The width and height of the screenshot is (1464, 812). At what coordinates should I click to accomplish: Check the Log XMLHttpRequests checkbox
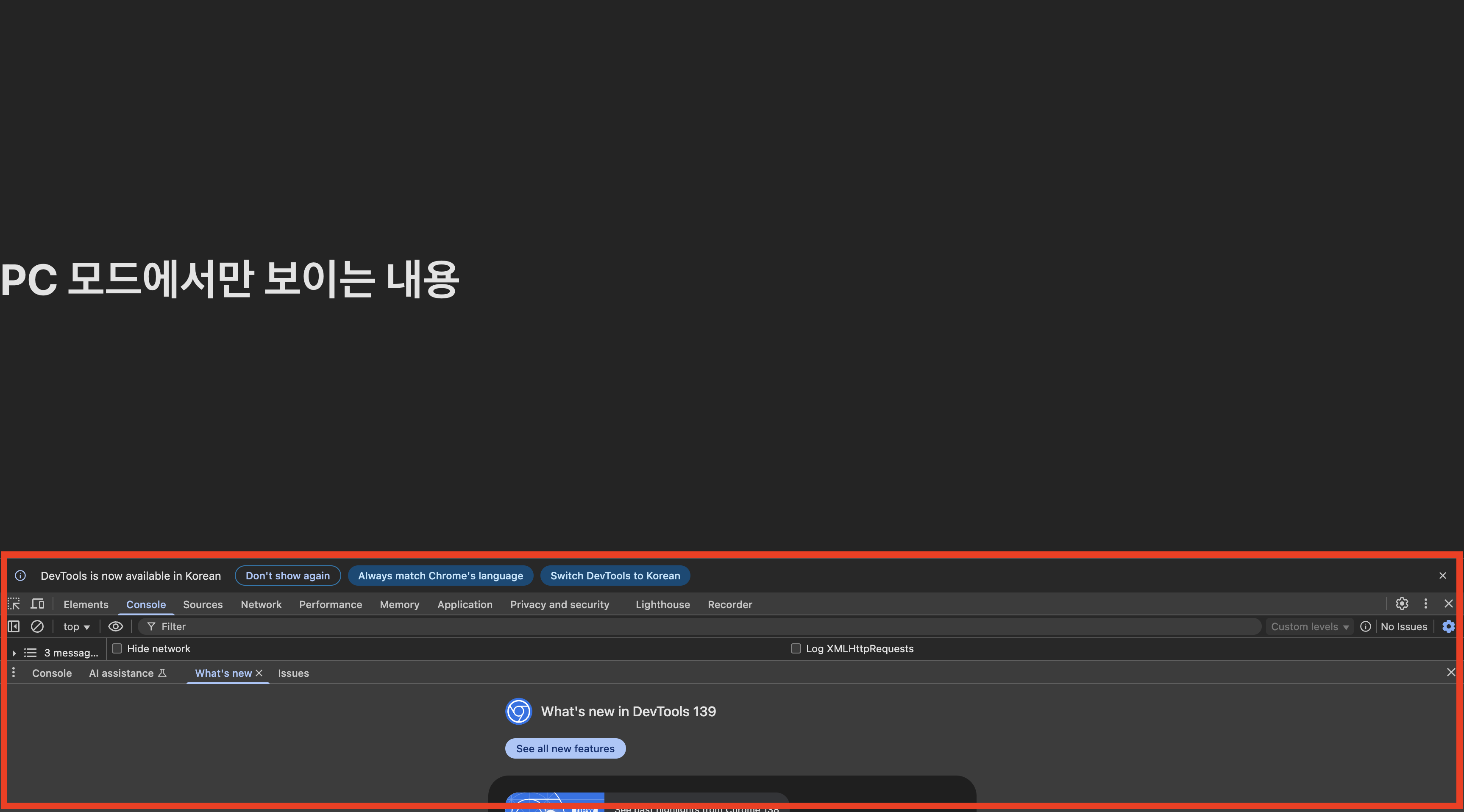point(796,648)
